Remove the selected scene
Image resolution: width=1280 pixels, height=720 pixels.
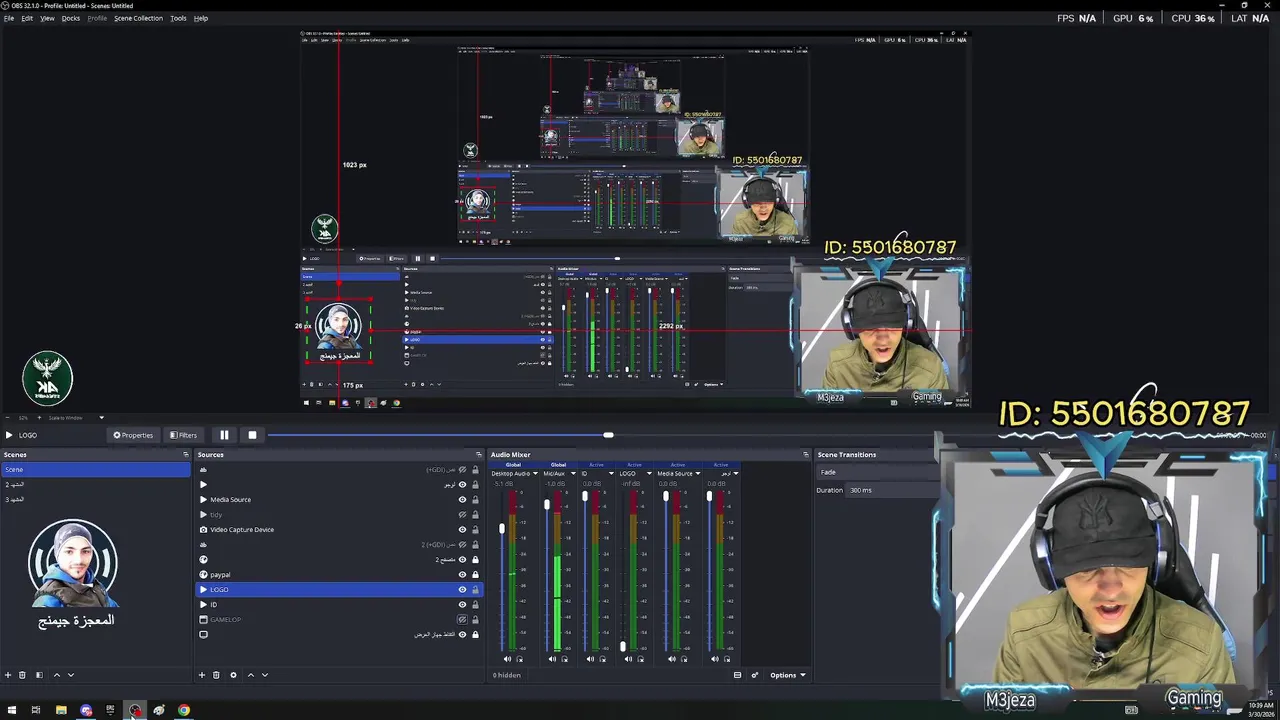pyautogui.click(x=22, y=675)
